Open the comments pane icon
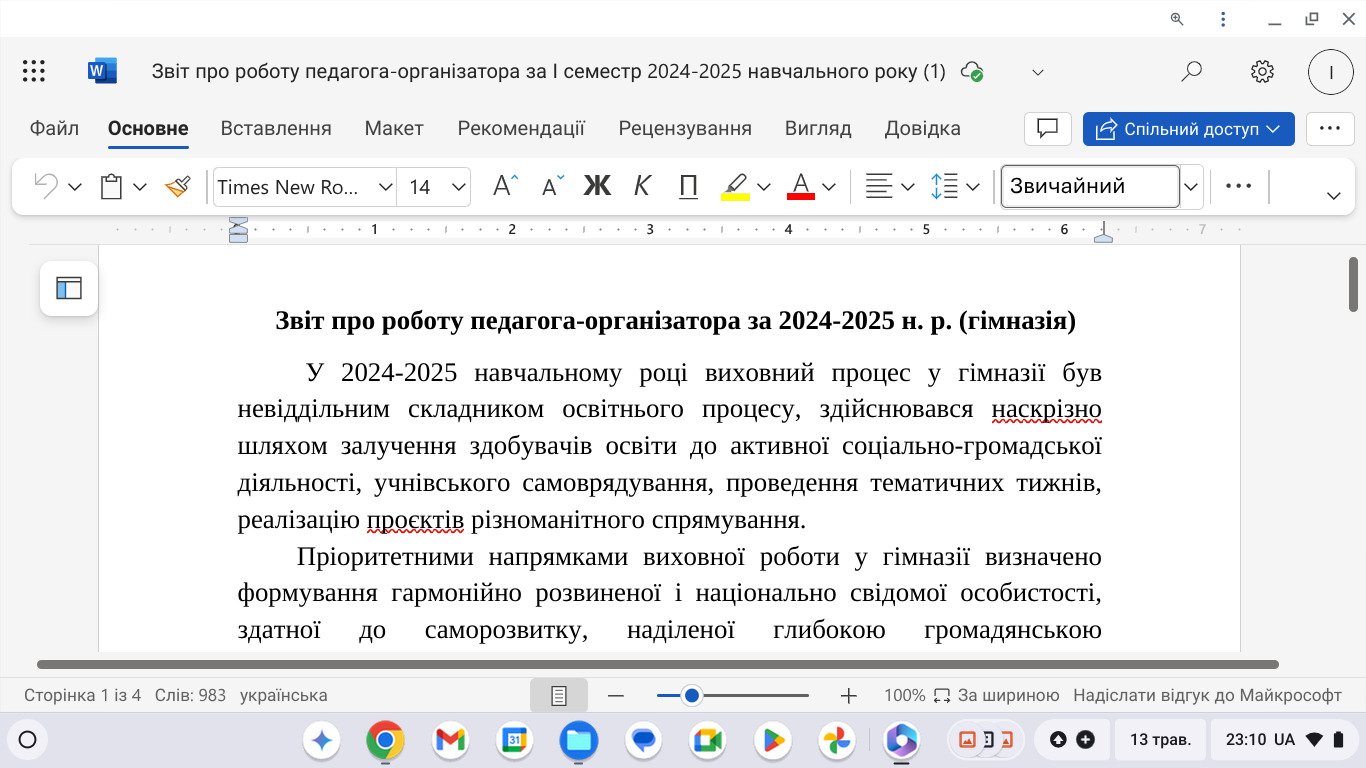The width and height of the screenshot is (1366, 768). 1048,129
